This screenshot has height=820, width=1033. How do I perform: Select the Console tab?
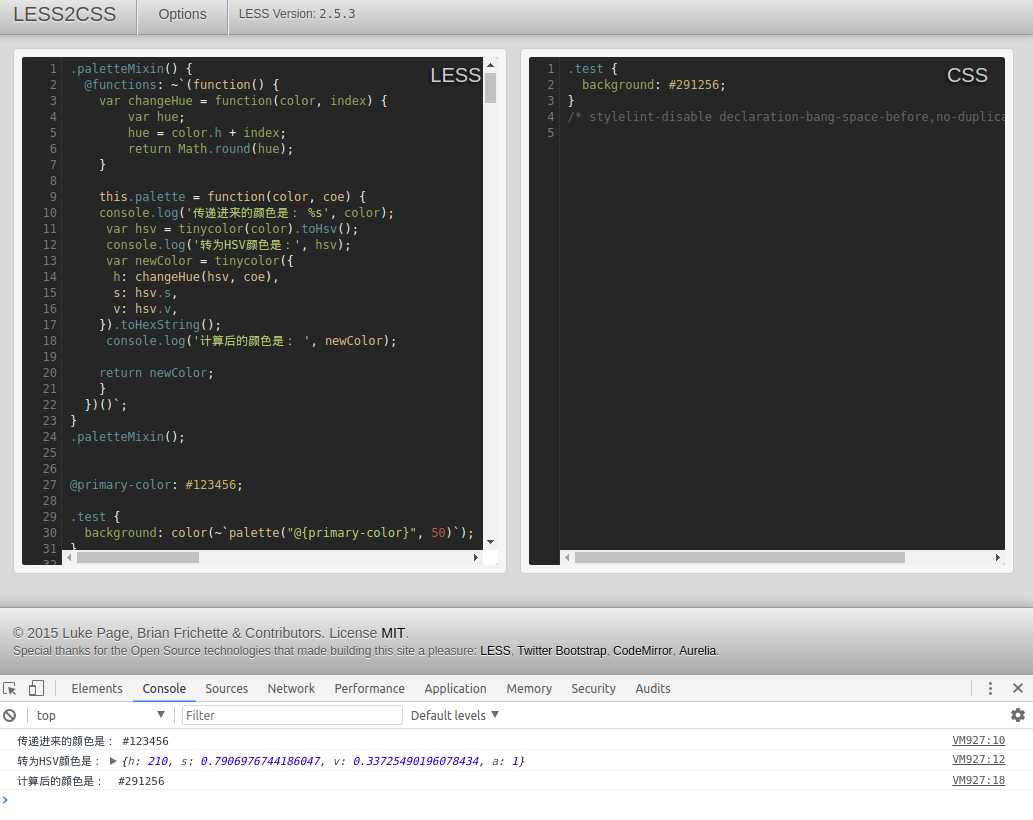click(x=164, y=688)
